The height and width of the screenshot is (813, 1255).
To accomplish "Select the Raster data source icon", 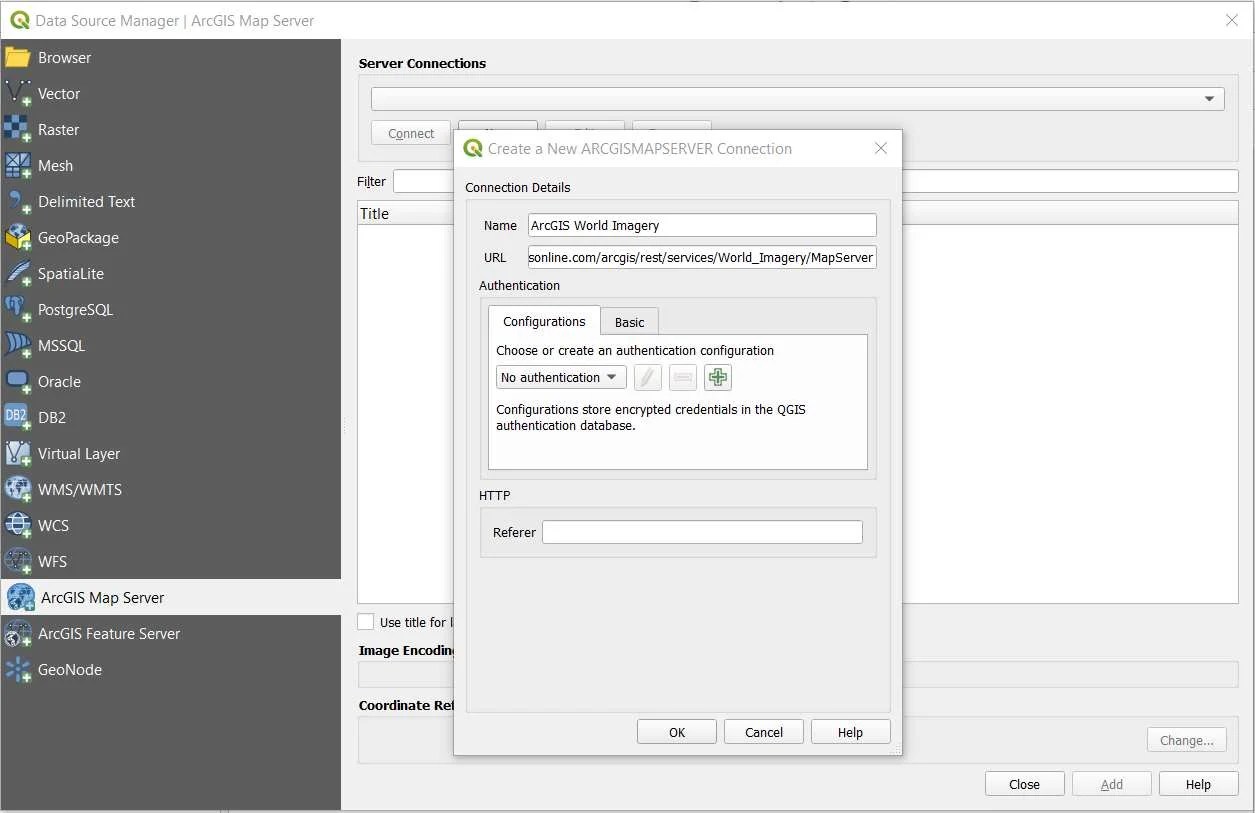I will (58, 129).
